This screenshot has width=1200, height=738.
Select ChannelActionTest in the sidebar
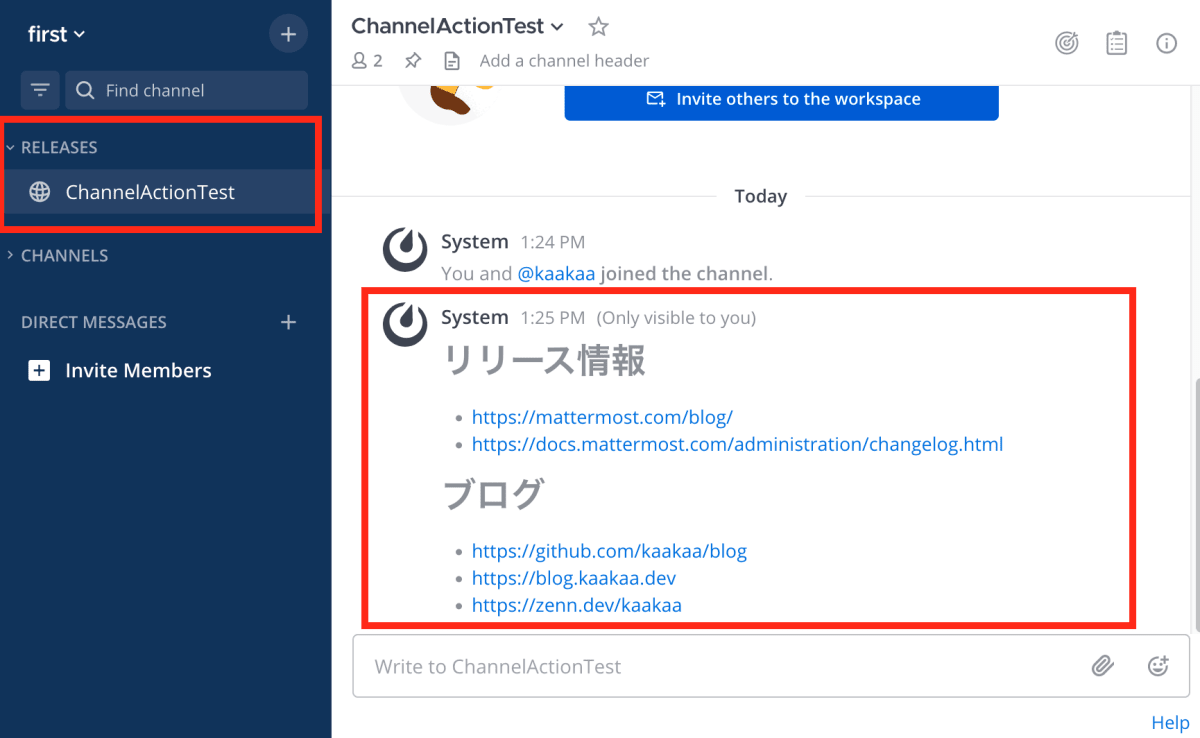coord(165,192)
